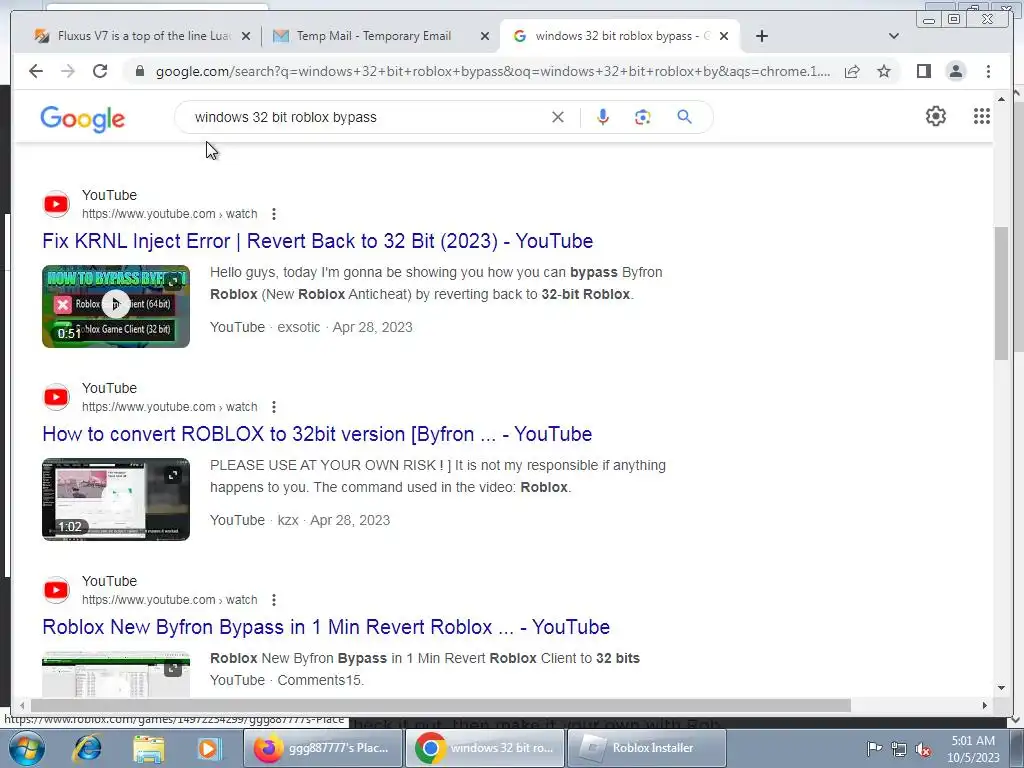Open Action Center flag in system tray
Image resolution: width=1024 pixels, height=768 pixels.
click(874, 749)
